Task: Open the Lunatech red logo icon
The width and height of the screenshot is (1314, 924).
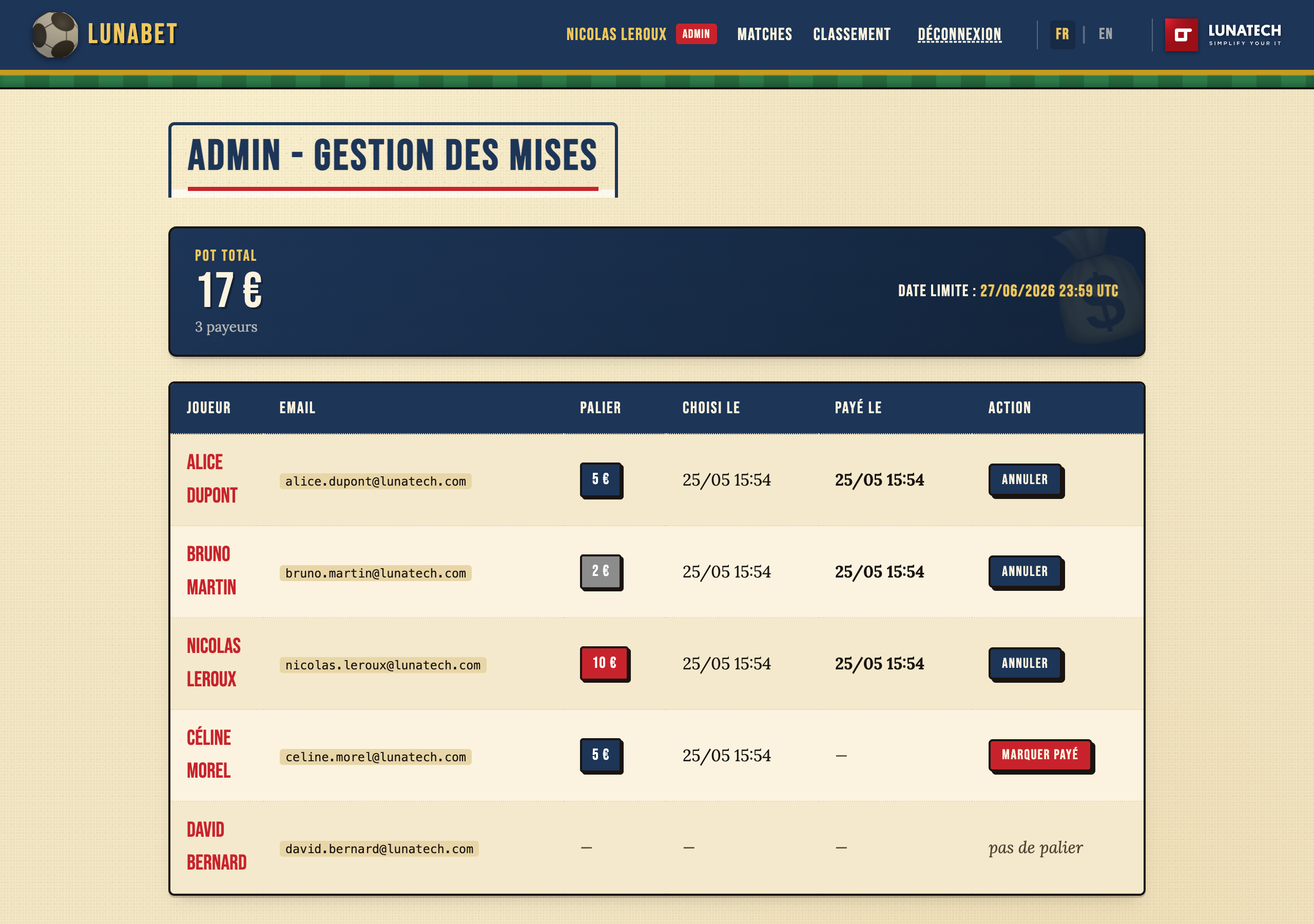Action: click(1181, 35)
